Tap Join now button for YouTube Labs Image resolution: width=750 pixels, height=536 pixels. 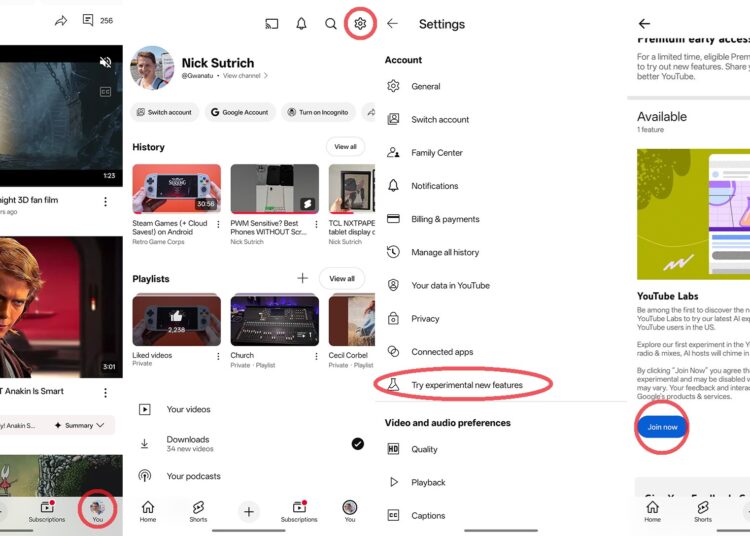tap(662, 427)
